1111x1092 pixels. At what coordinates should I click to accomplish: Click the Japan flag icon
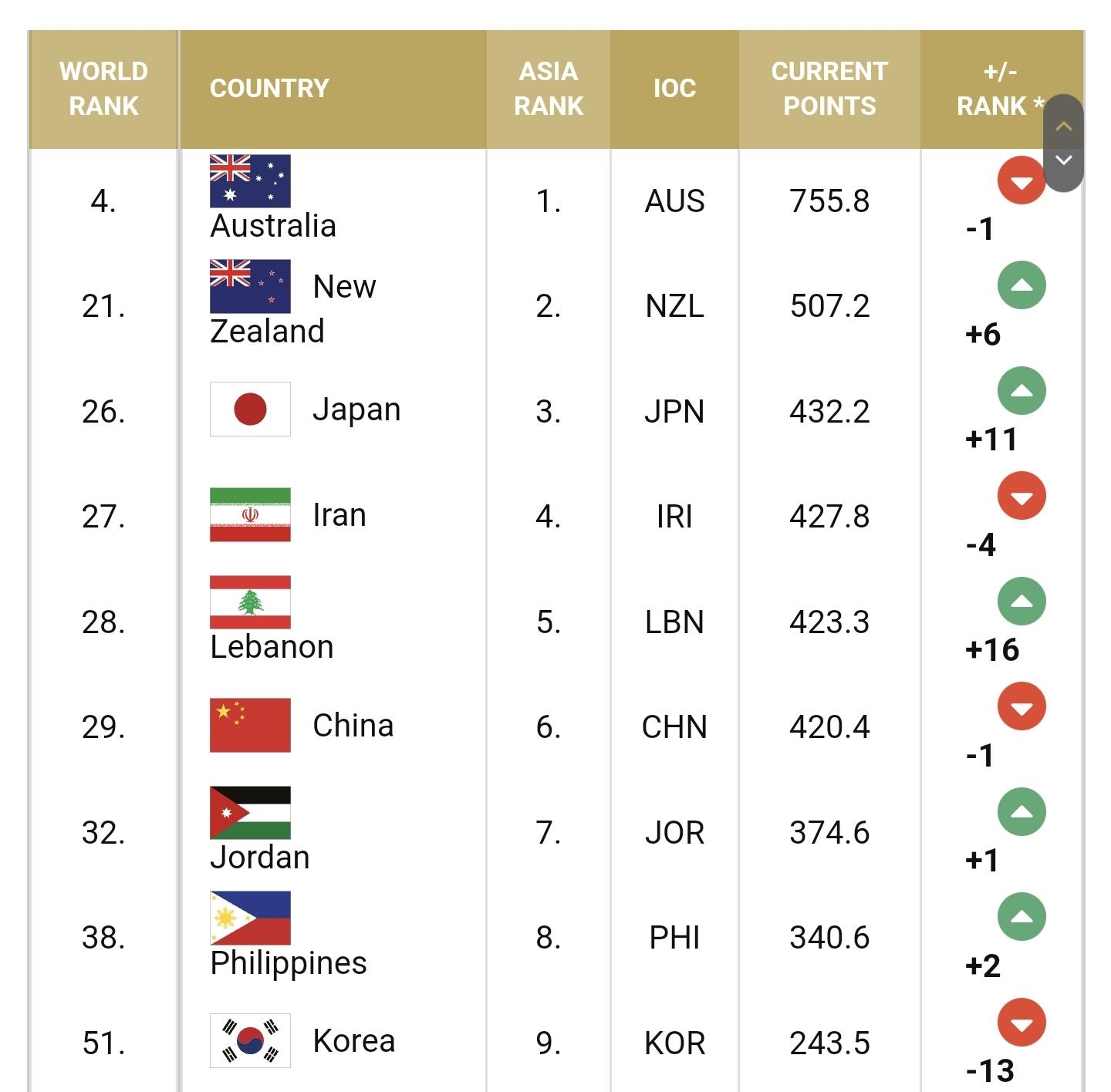tap(250, 409)
